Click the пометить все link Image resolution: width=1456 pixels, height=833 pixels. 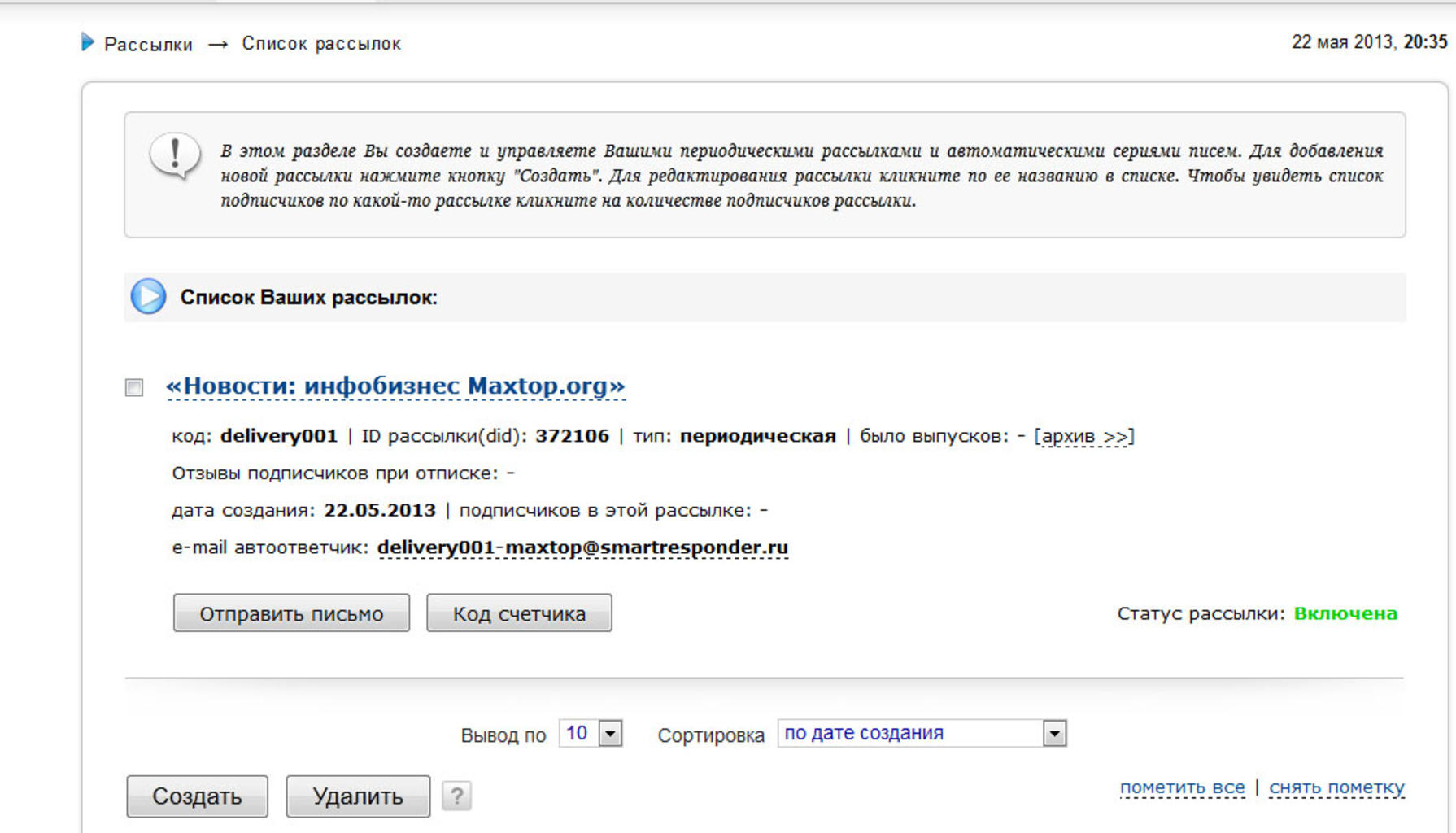point(1182,787)
